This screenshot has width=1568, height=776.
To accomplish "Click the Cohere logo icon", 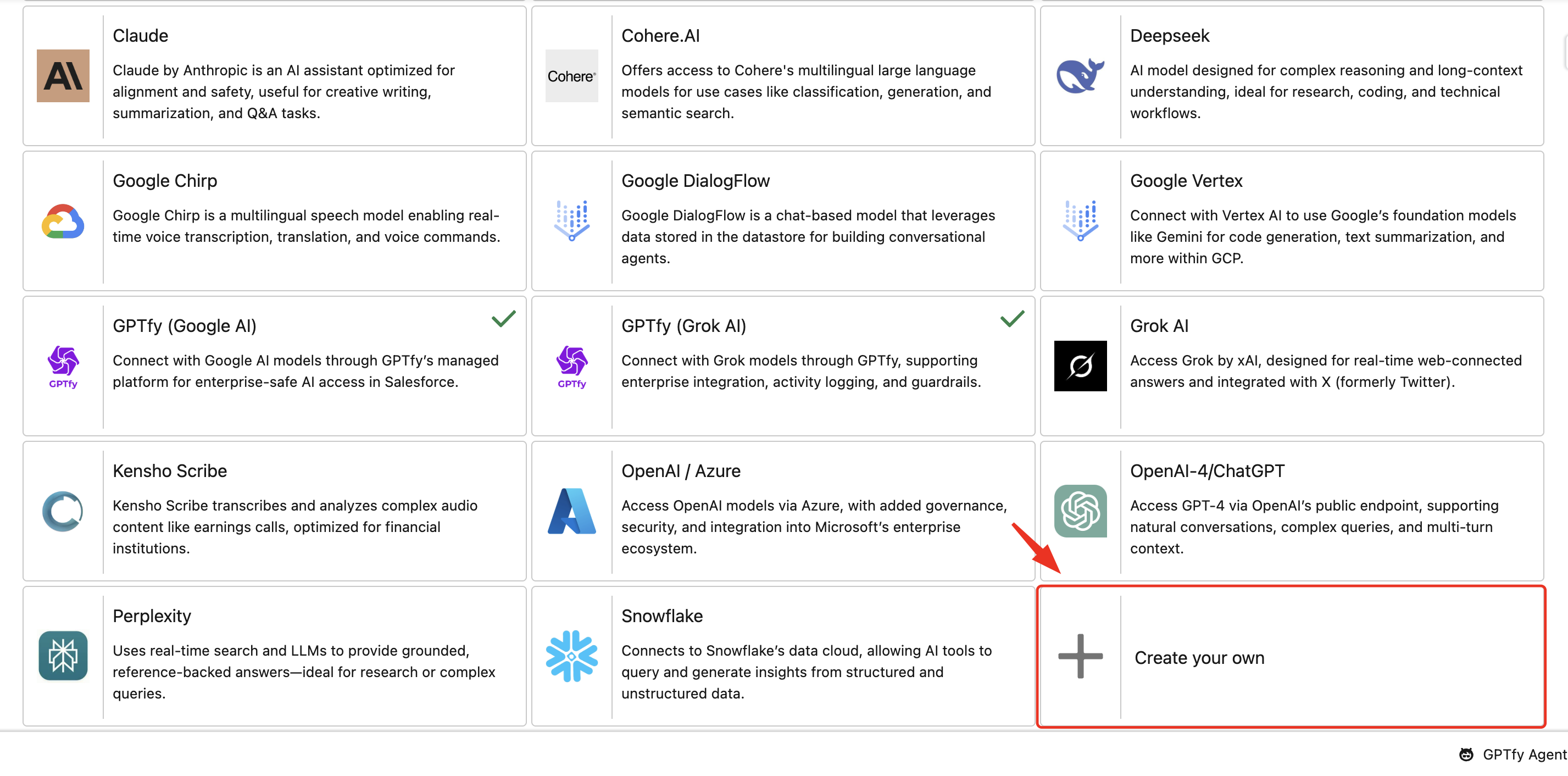I will [x=571, y=75].
